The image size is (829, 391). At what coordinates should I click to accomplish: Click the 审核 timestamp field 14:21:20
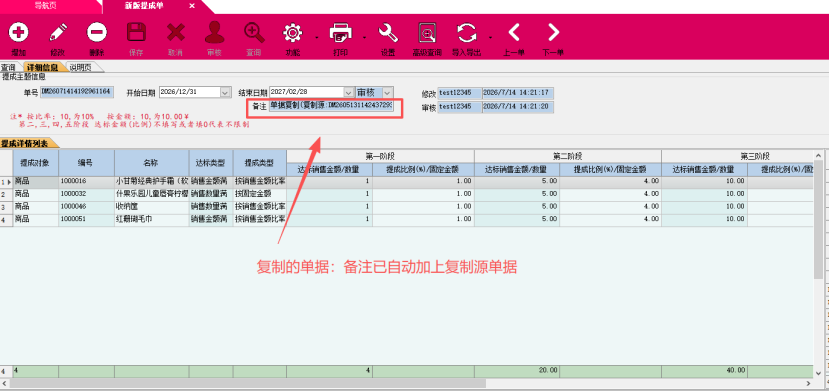518,107
